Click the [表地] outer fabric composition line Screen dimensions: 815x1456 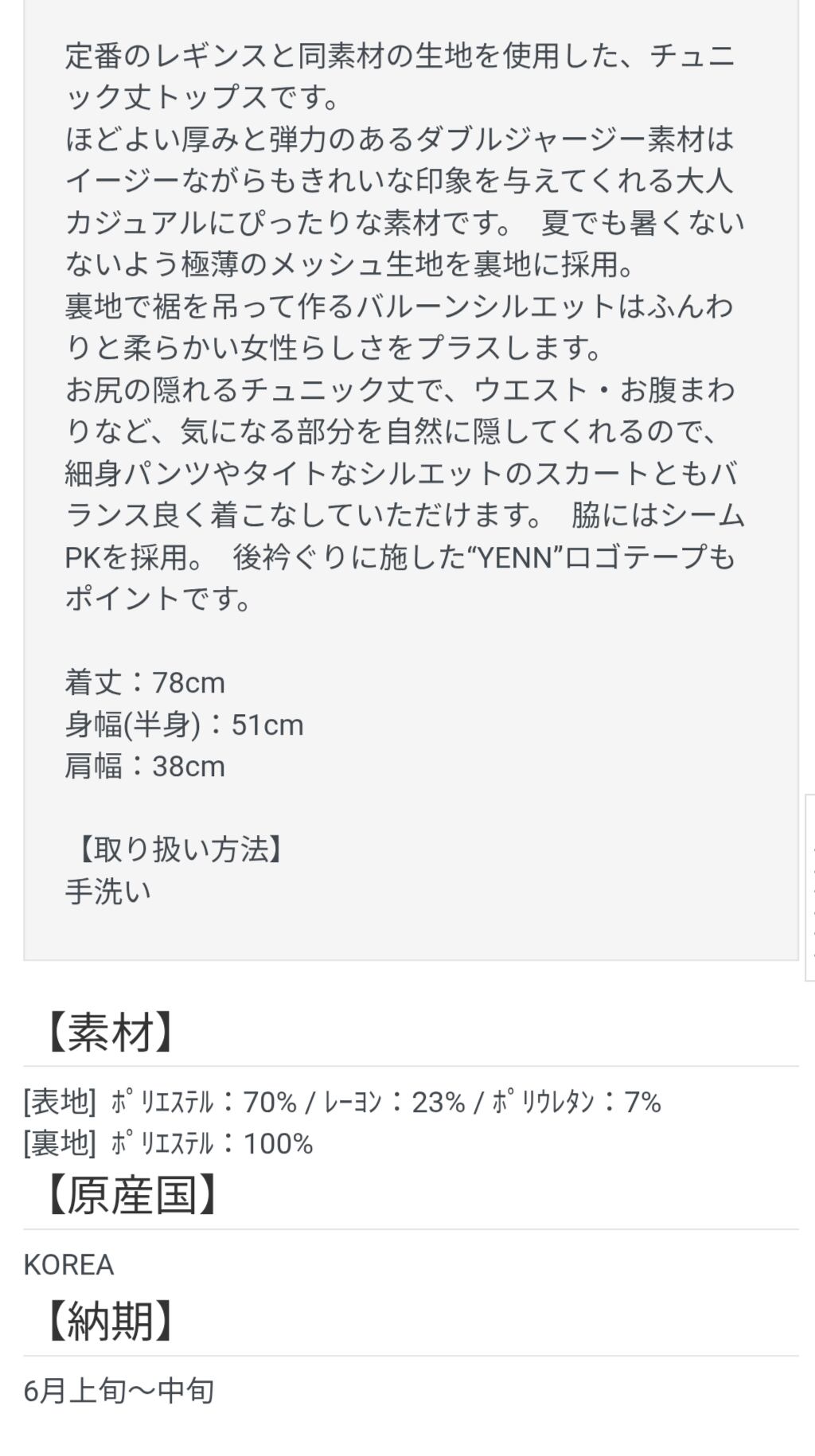(x=342, y=1103)
